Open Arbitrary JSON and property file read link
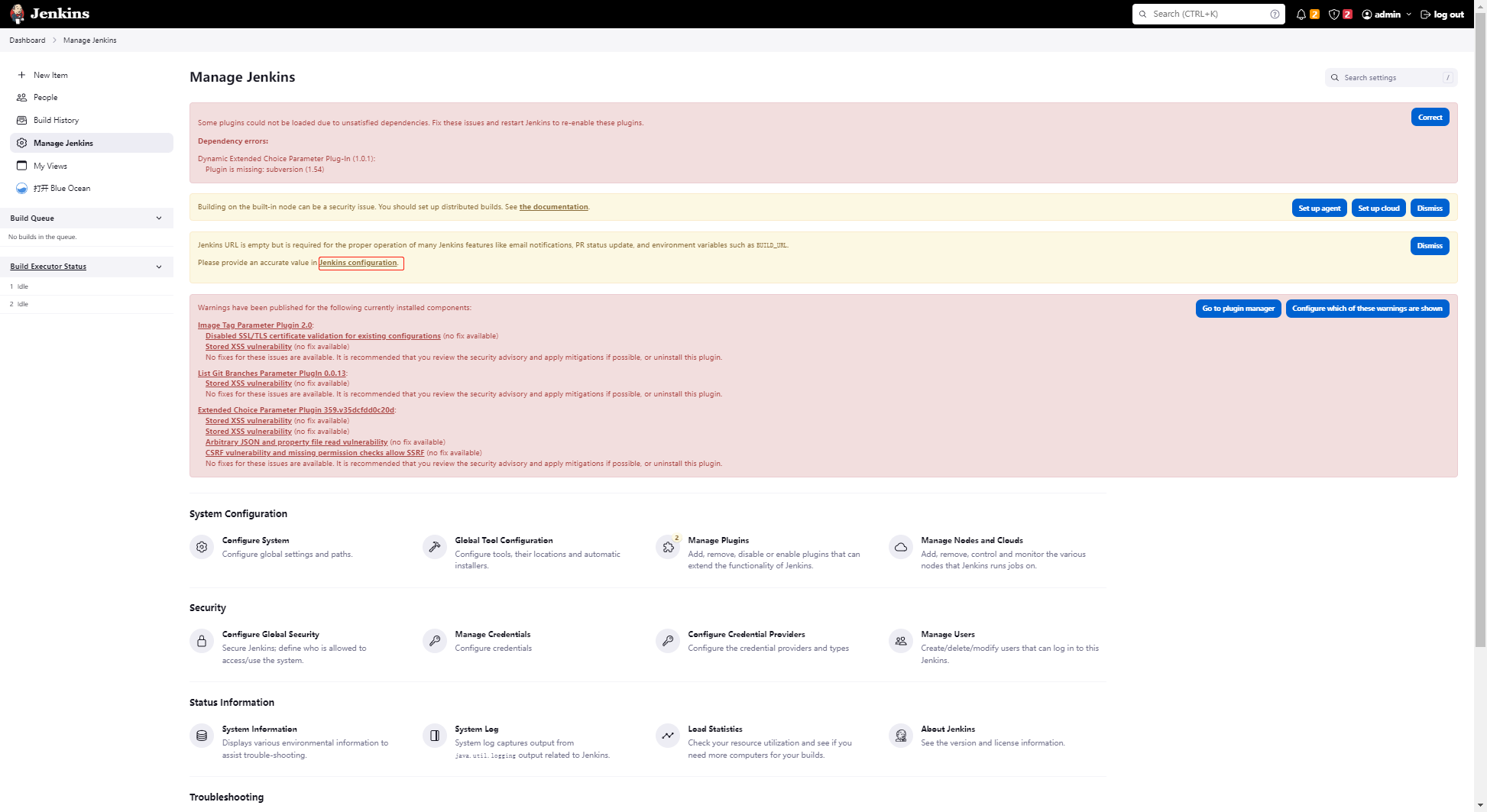Viewport: 1487px width, 812px height. (296, 442)
